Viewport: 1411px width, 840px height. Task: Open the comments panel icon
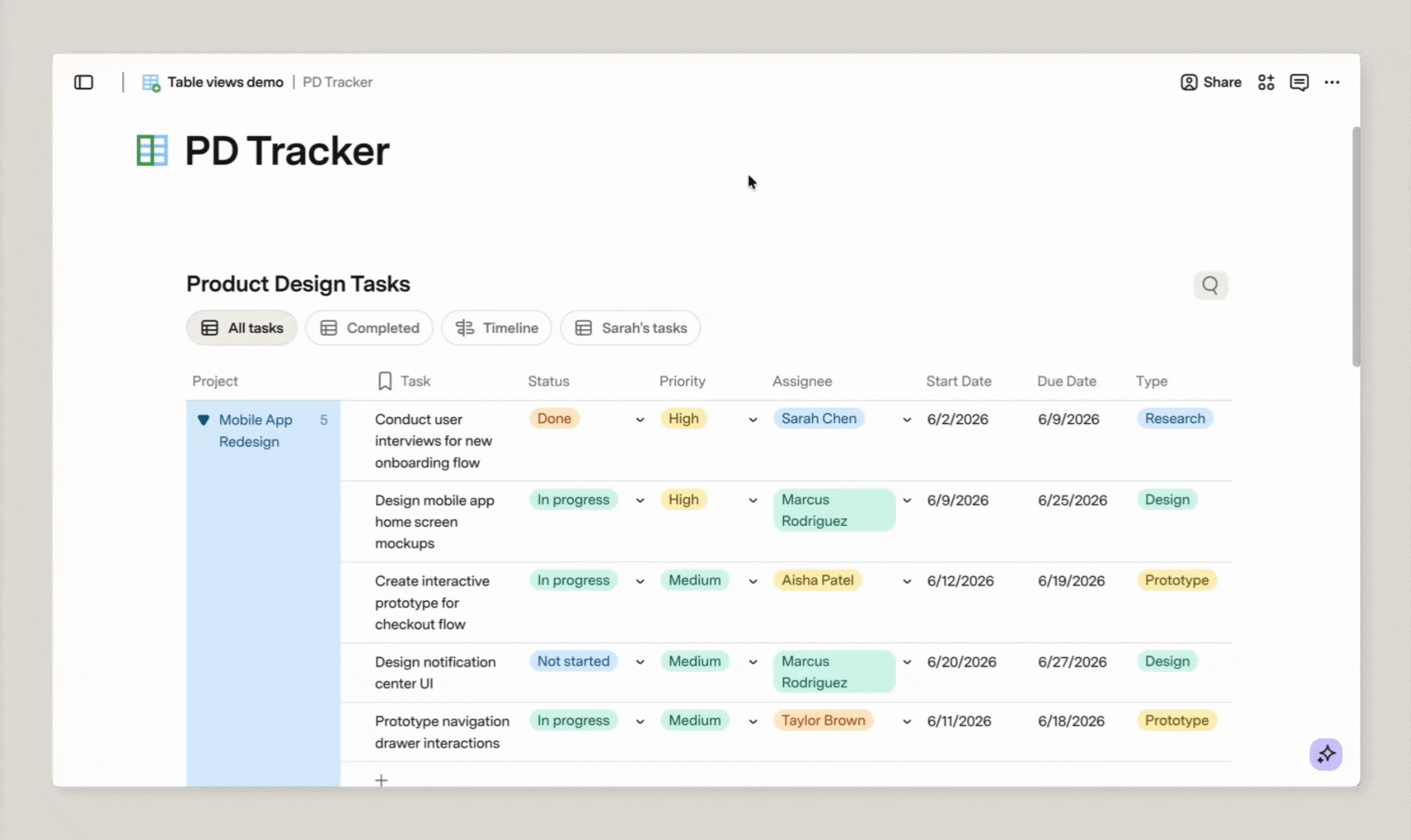click(1299, 82)
